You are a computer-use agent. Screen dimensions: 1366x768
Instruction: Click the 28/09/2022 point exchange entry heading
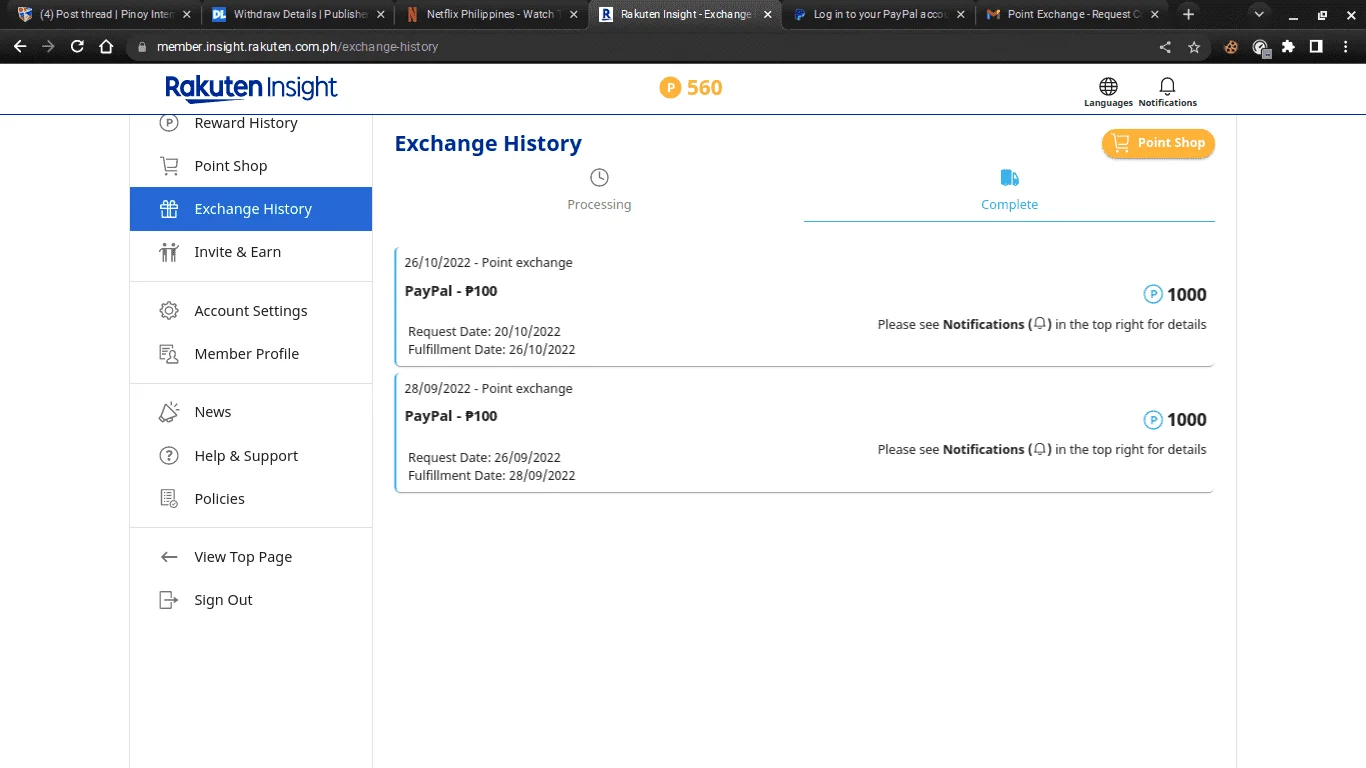(488, 389)
